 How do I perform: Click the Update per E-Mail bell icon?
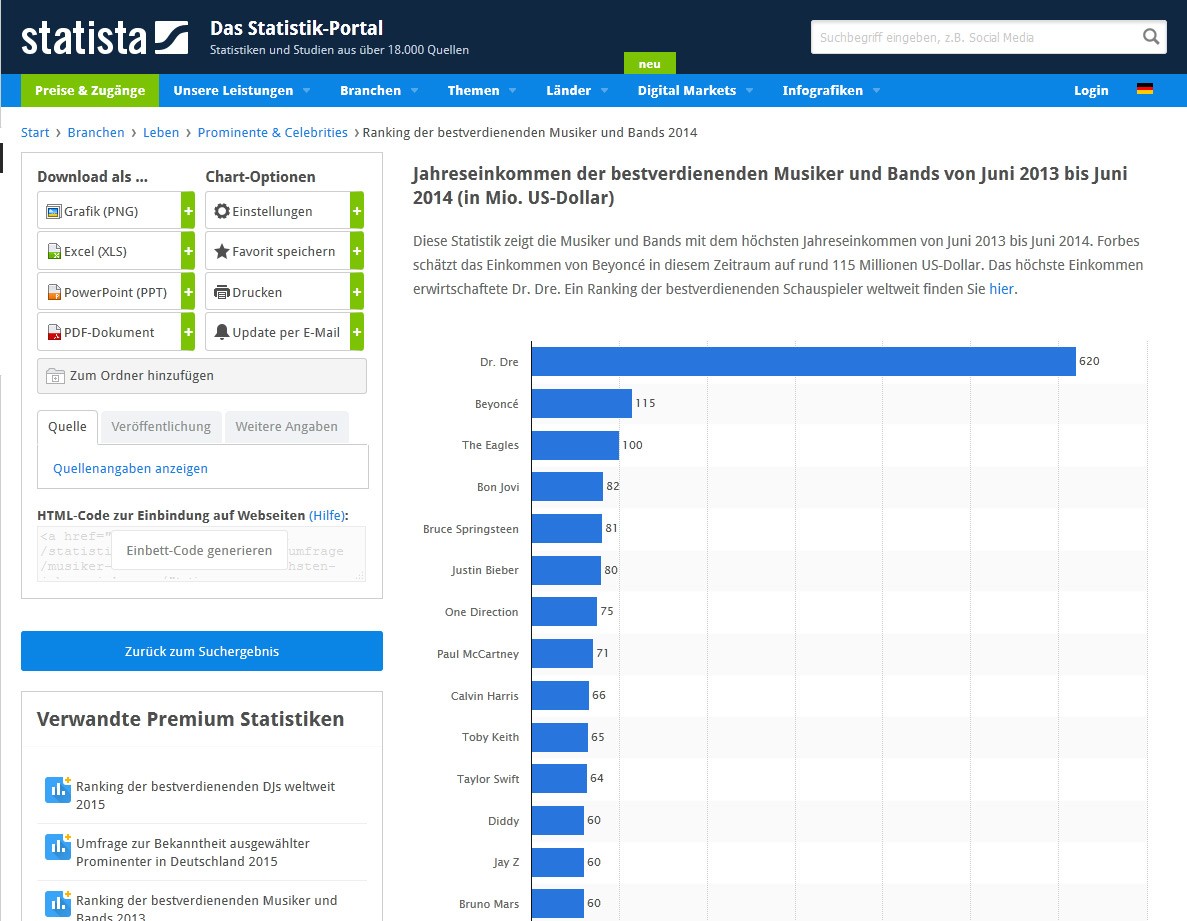pyautogui.click(x=222, y=332)
